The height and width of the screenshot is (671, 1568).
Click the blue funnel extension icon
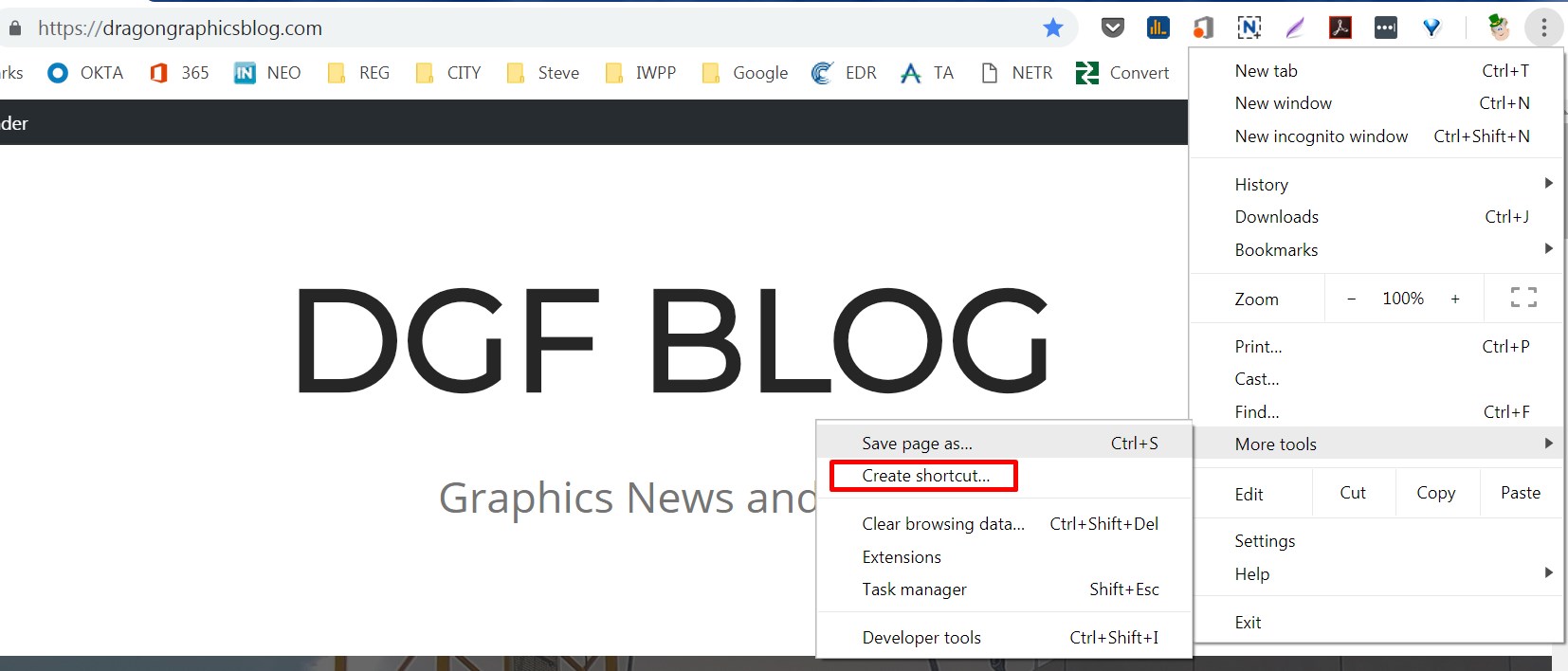click(1431, 28)
